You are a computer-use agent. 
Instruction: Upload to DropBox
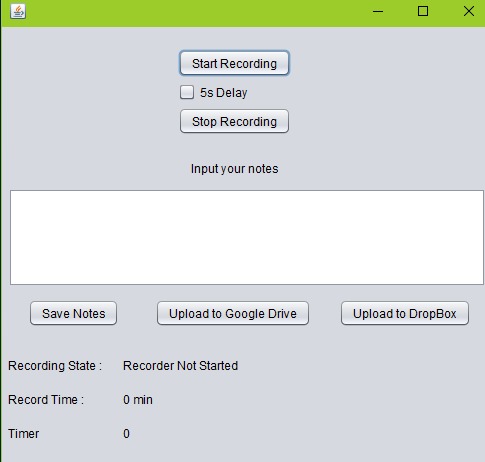click(x=405, y=313)
